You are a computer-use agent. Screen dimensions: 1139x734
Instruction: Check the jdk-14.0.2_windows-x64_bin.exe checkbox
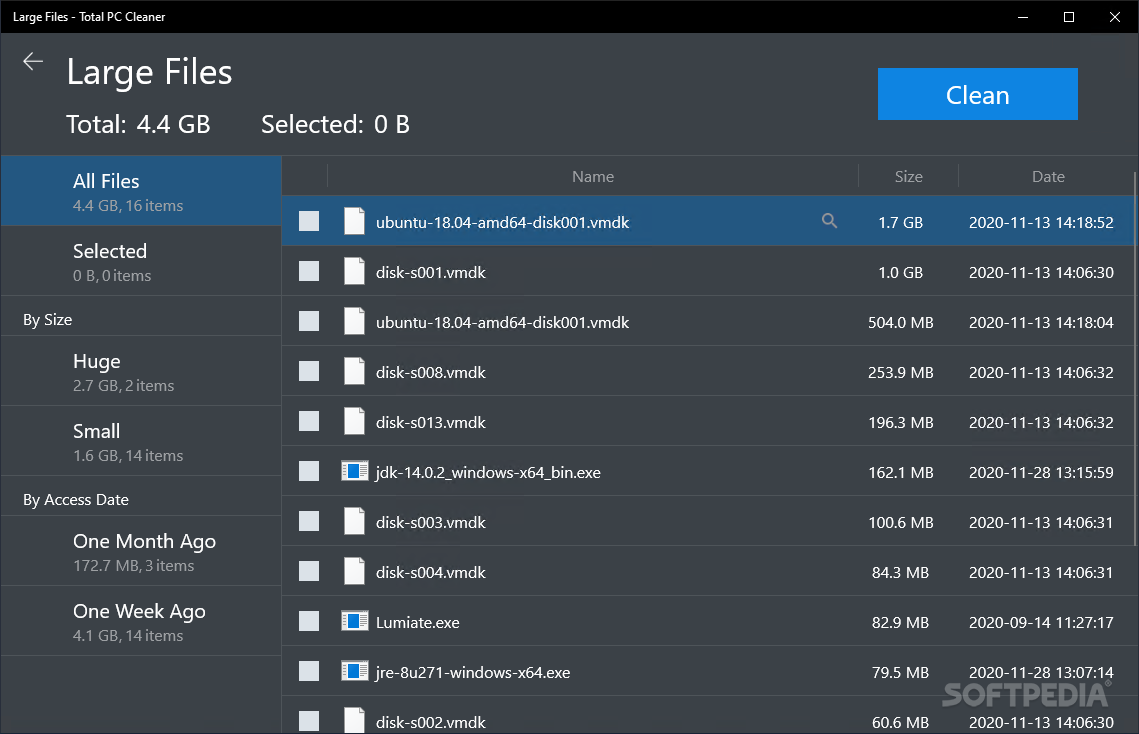tap(309, 472)
